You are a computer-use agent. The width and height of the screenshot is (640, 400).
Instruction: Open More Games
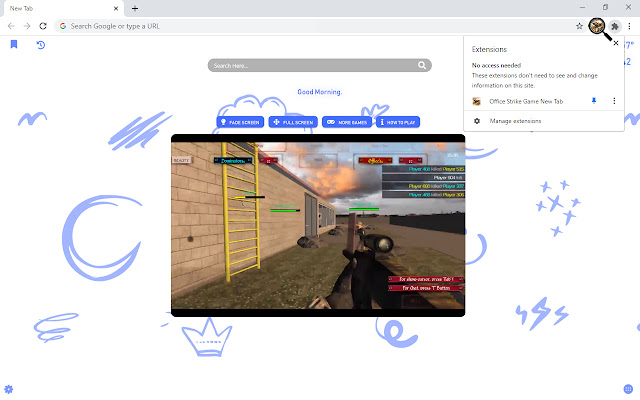pos(347,122)
